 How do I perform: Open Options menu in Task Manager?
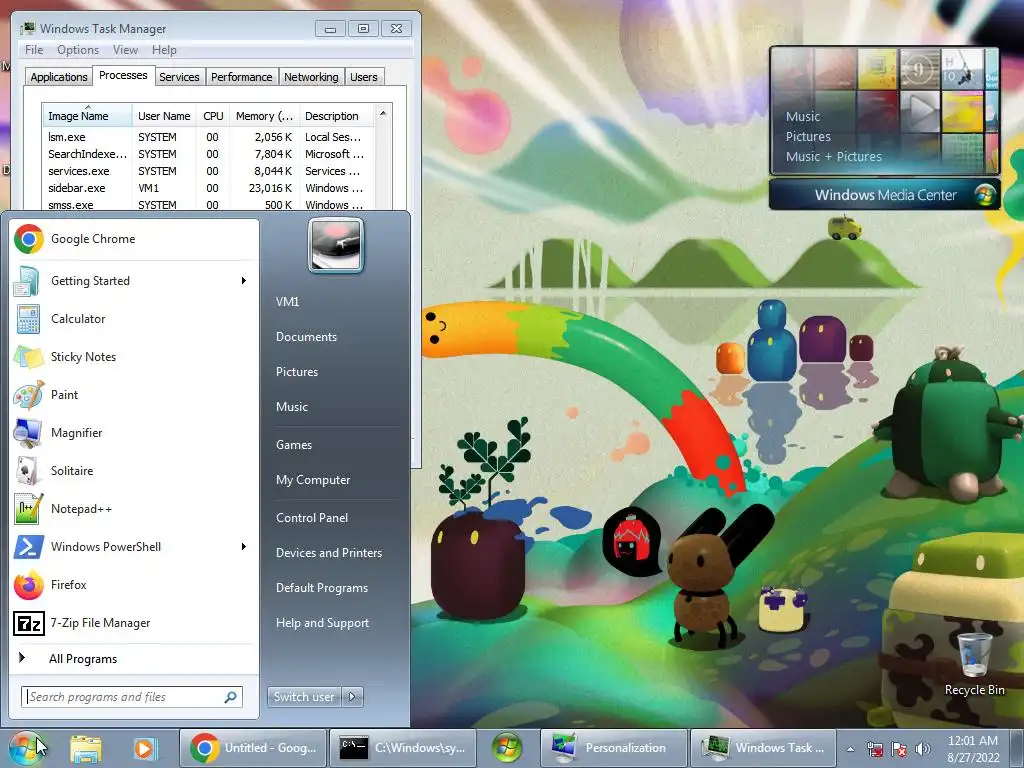[78, 50]
